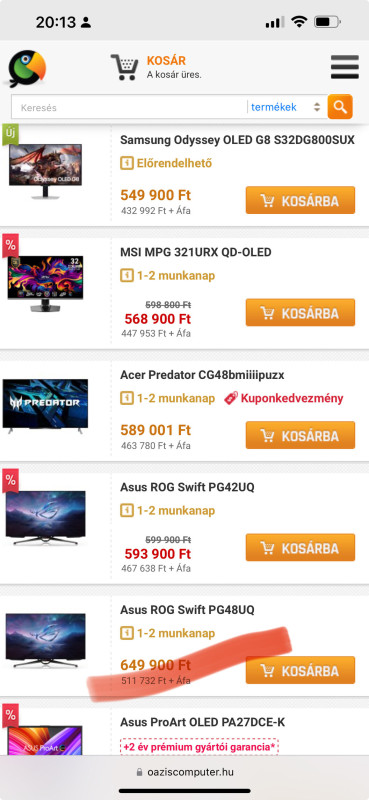The image size is (369, 800).
Task: Click the orange magnifier search button
Action: pos(340,107)
